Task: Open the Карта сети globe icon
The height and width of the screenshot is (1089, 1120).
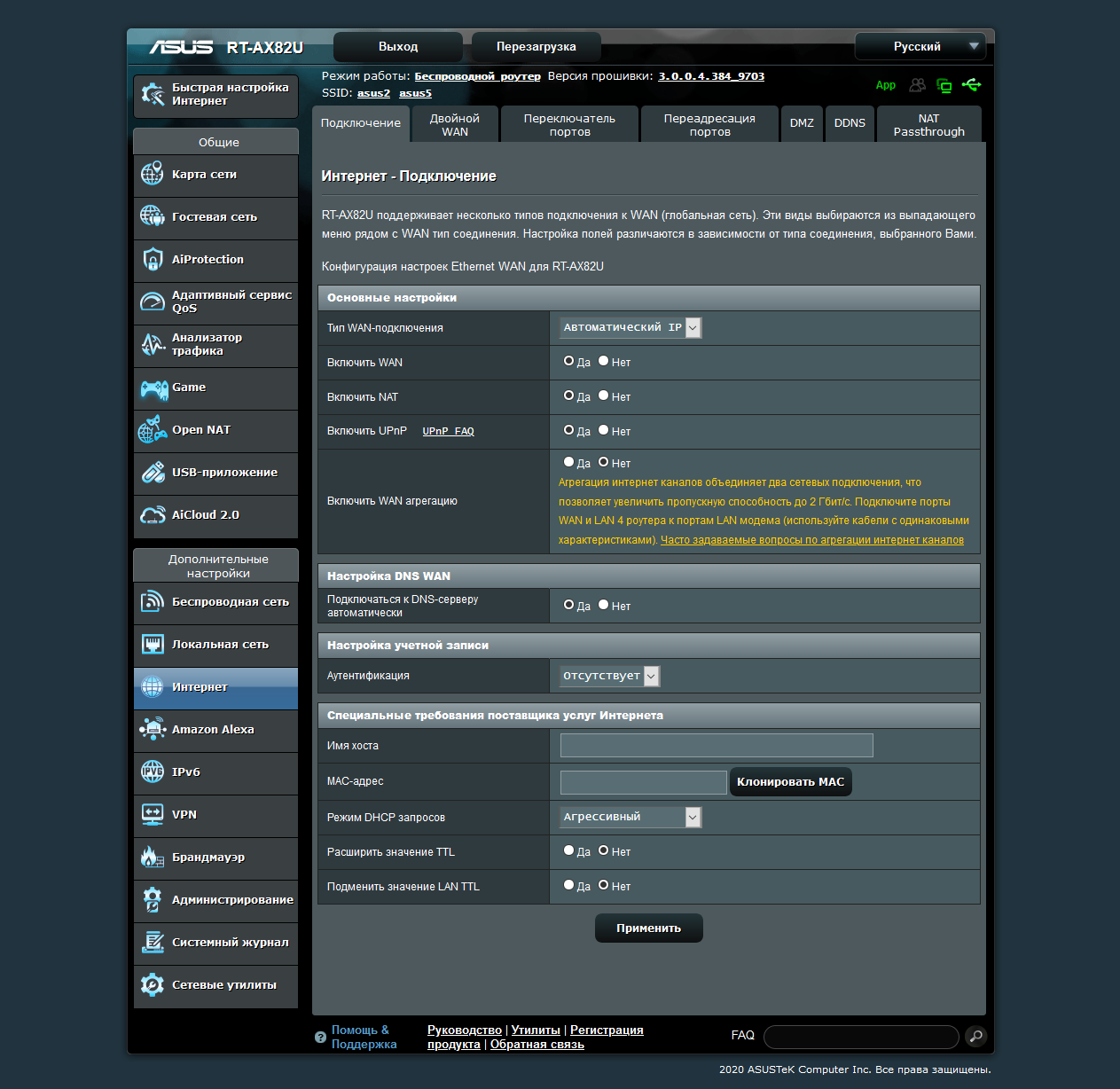Action: (x=153, y=174)
